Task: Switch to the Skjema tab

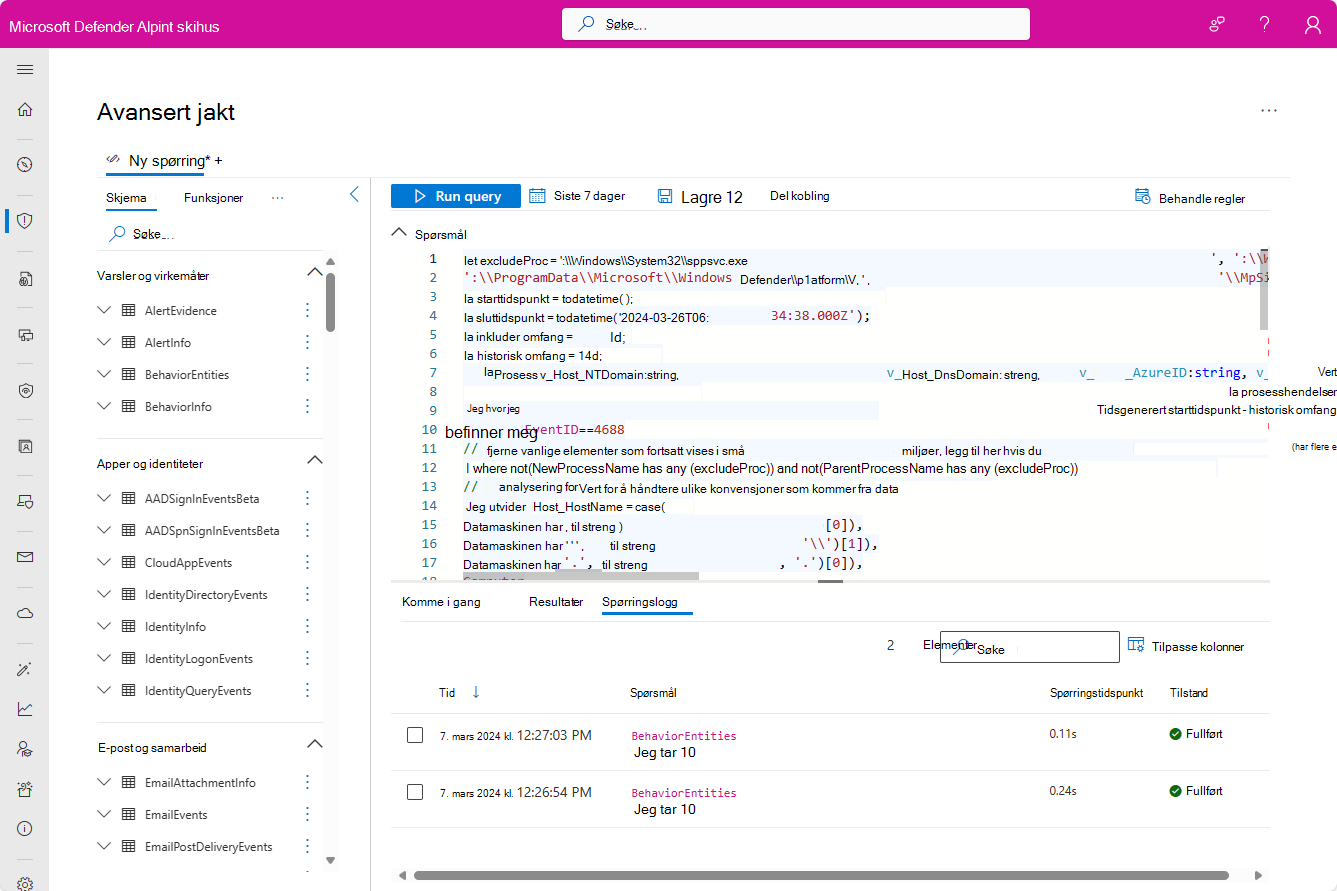Action: point(126,198)
